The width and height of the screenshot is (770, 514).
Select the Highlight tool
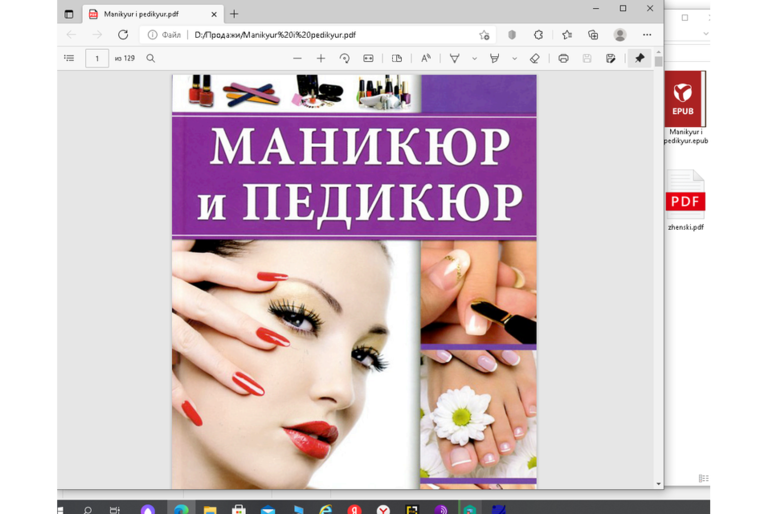pos(495,58)
